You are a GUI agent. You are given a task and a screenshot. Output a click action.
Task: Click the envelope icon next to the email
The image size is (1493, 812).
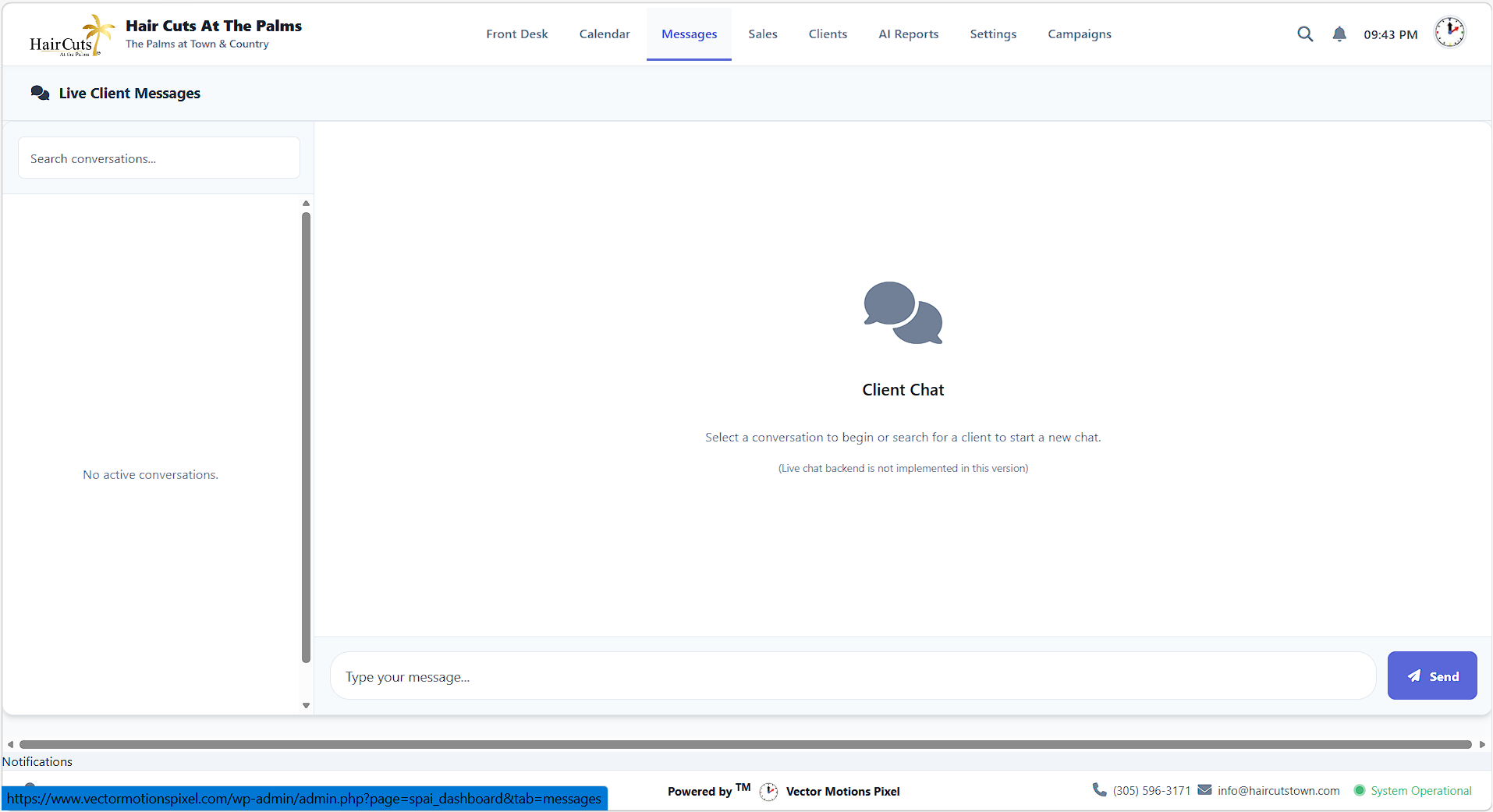(x=1203, y=790)
